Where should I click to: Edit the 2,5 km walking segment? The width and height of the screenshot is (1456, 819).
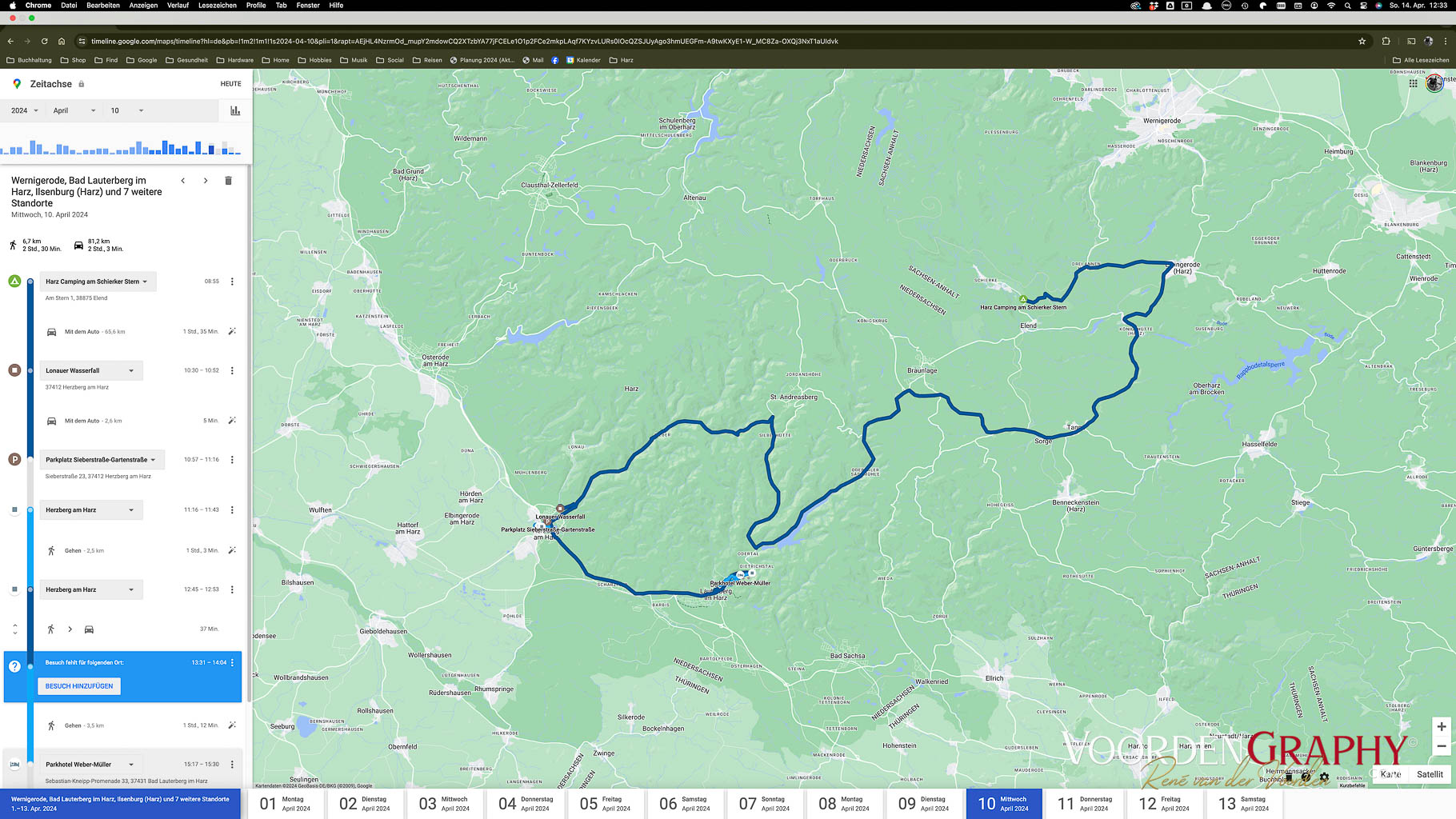232,550
